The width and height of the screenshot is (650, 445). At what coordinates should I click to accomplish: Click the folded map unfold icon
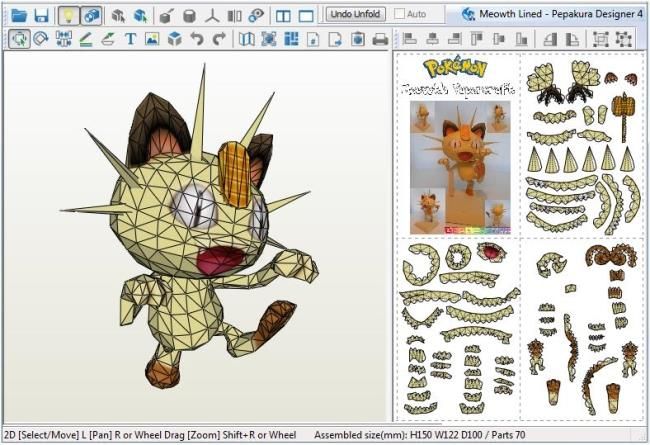pyautogui.click(x=247, y=39)
